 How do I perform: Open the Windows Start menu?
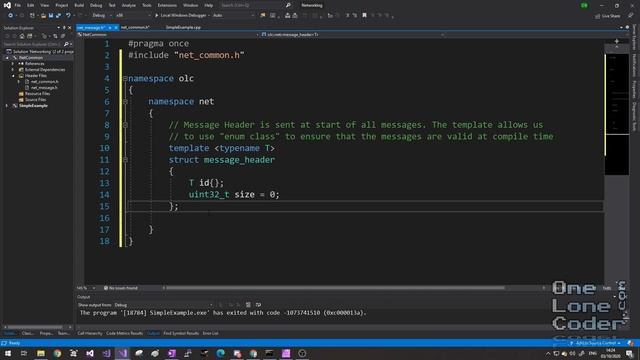pyautogui.click(x=8, y=353)
